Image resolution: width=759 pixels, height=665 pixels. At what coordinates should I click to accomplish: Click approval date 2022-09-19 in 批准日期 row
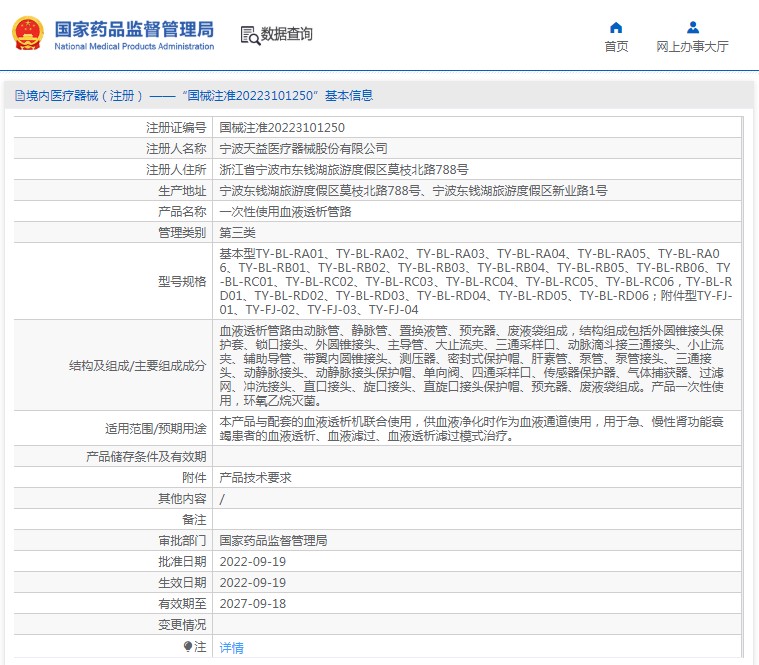253,561
